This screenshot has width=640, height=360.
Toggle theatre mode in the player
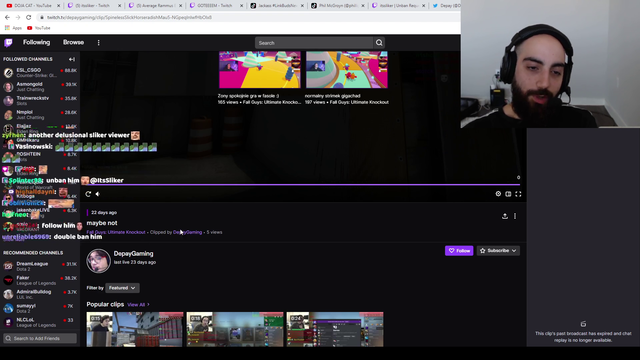[508, 194]
